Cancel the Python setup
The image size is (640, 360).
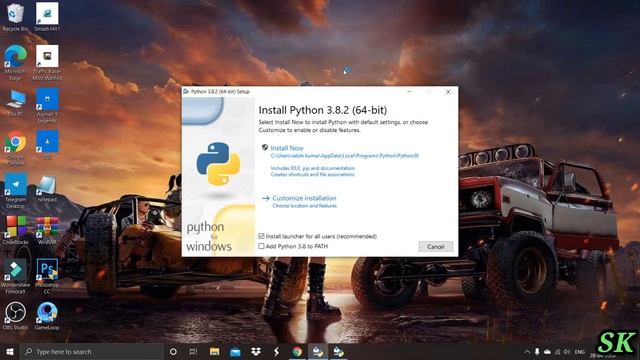tap(436, 247)
